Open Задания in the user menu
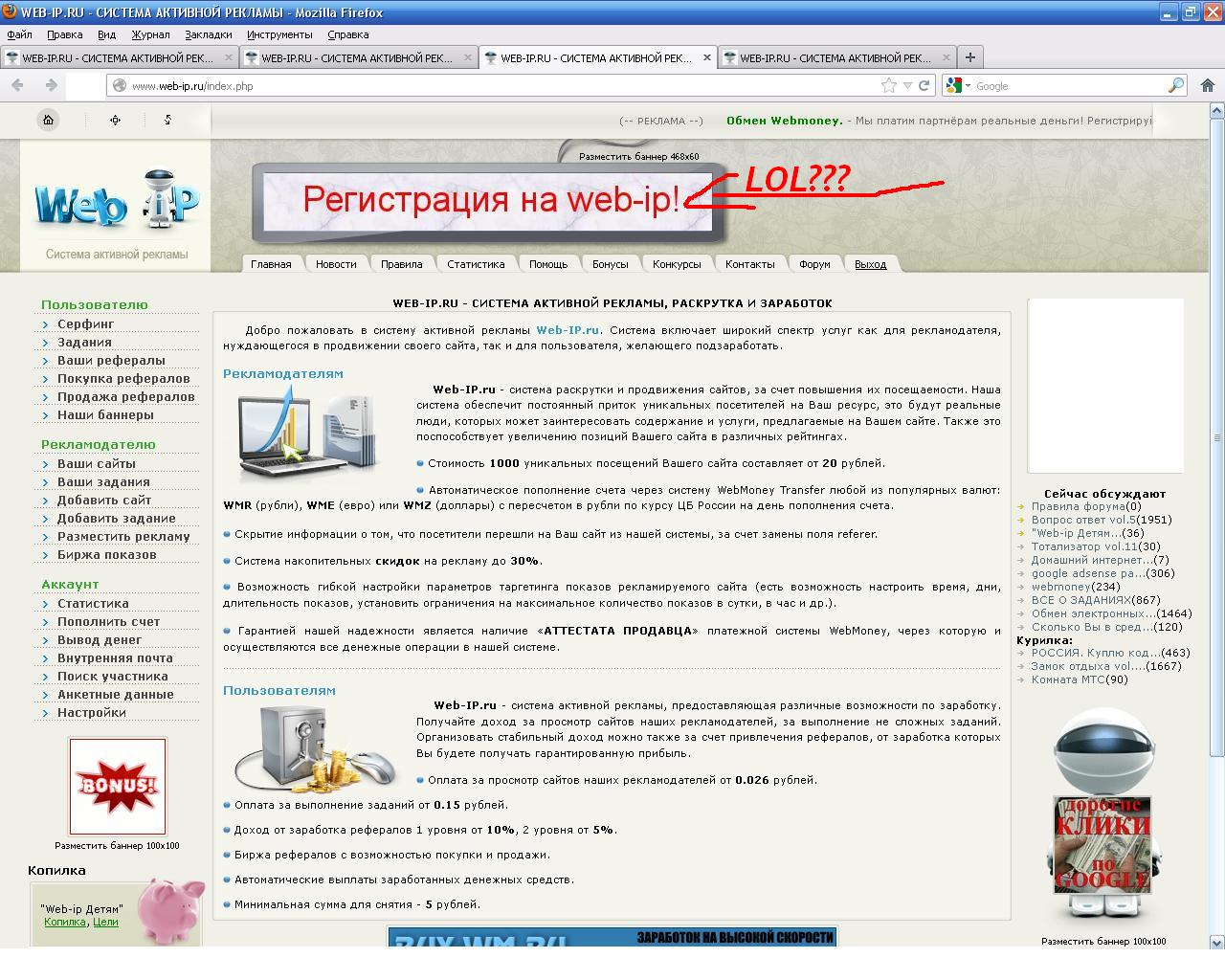 84,343
